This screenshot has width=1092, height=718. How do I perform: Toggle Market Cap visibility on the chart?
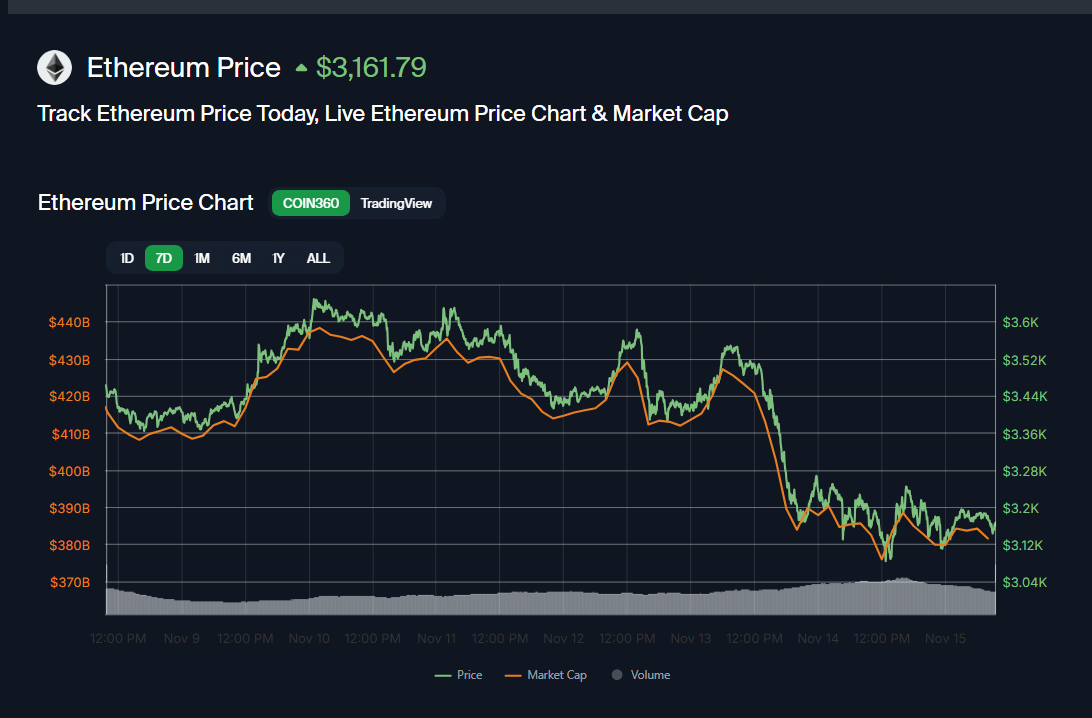click(546, 674)
